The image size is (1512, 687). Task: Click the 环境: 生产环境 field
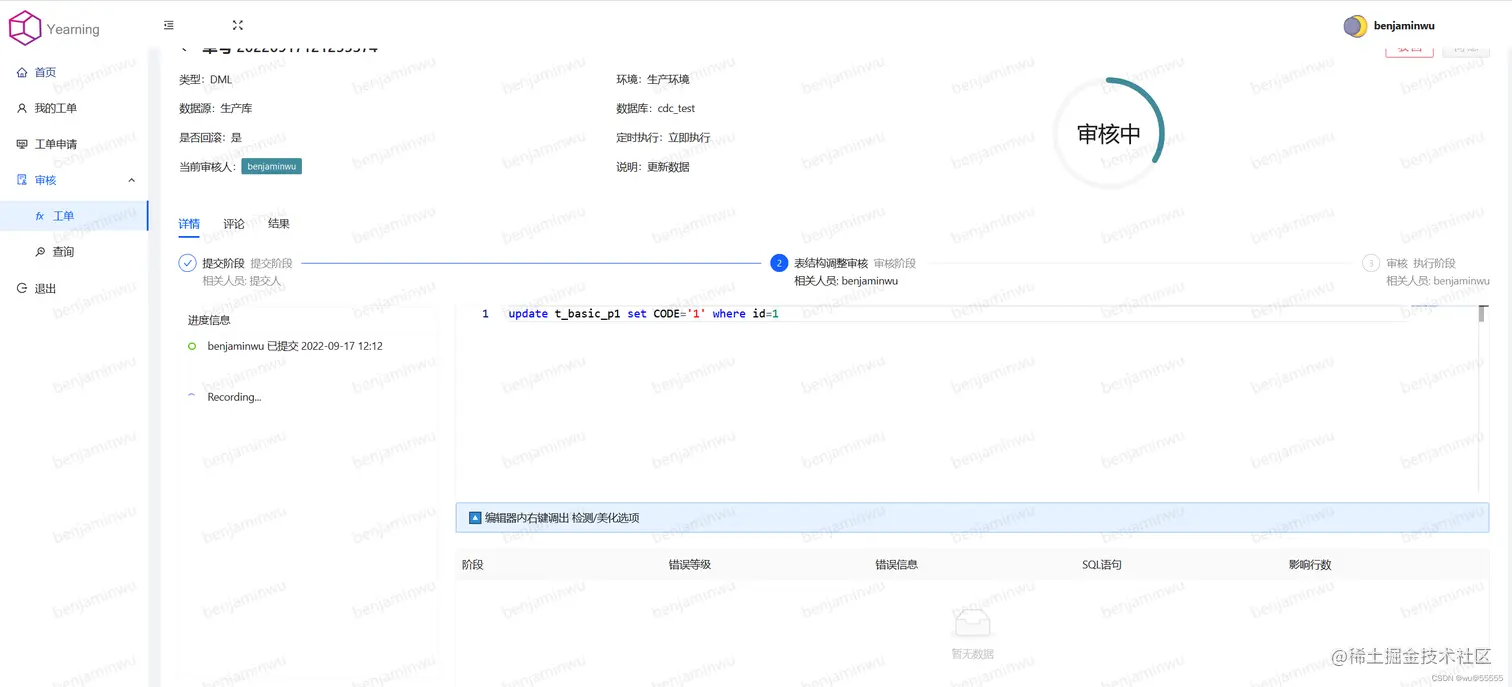(x=653, y=79)
